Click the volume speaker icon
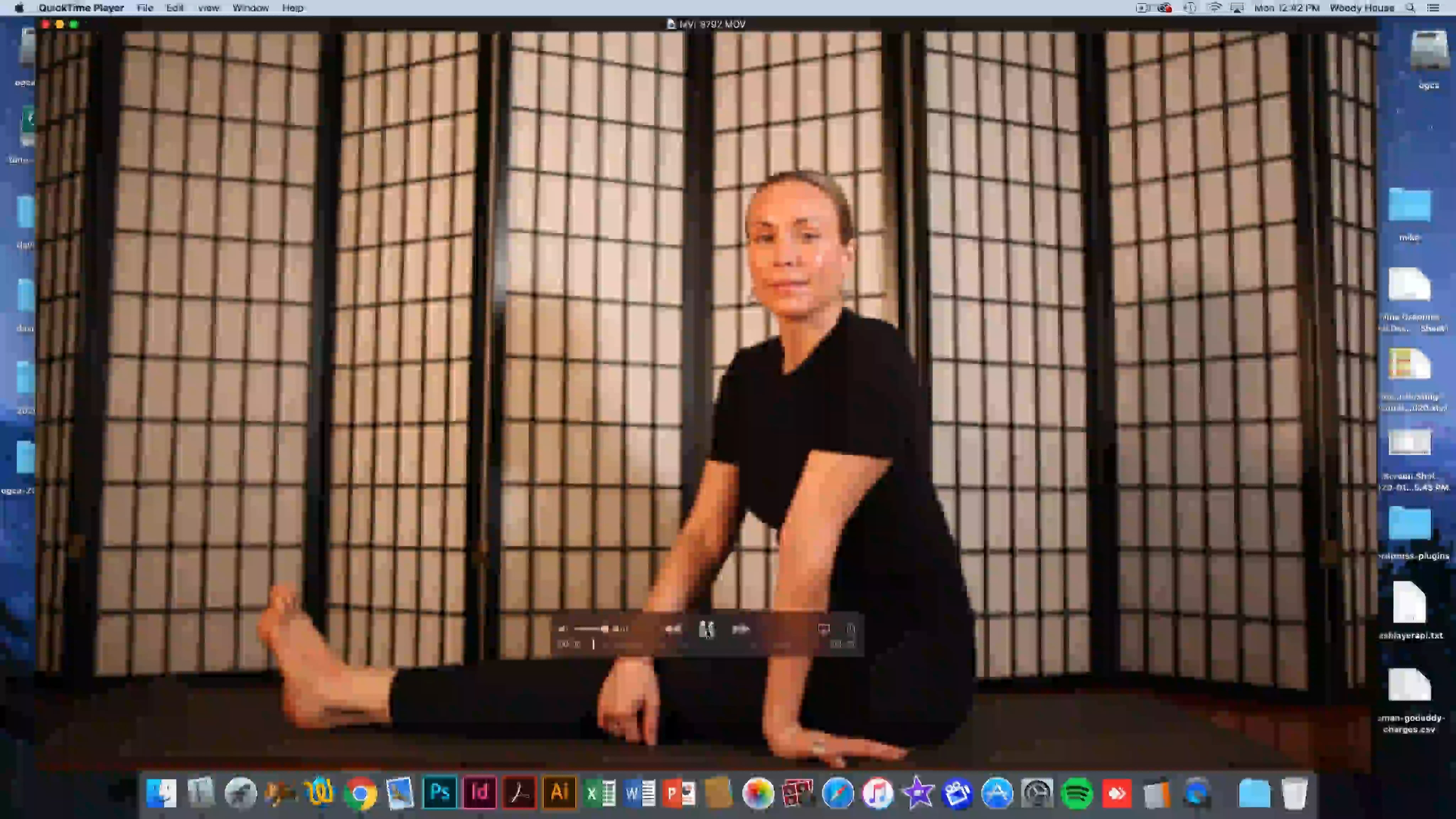The image size is (1456, 819). point(562,629)
